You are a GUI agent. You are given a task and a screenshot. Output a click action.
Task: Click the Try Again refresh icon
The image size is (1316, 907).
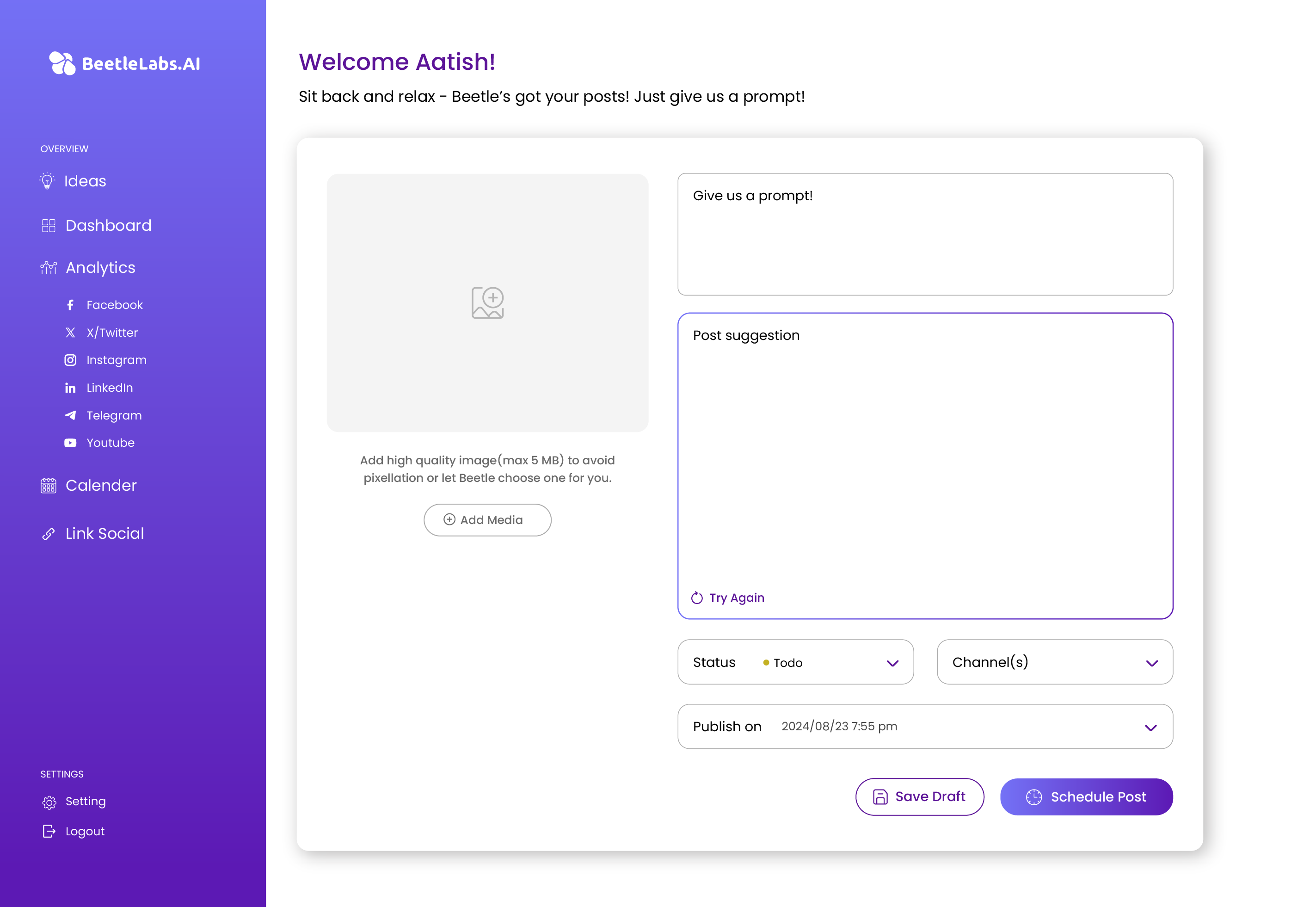(697, 598)
